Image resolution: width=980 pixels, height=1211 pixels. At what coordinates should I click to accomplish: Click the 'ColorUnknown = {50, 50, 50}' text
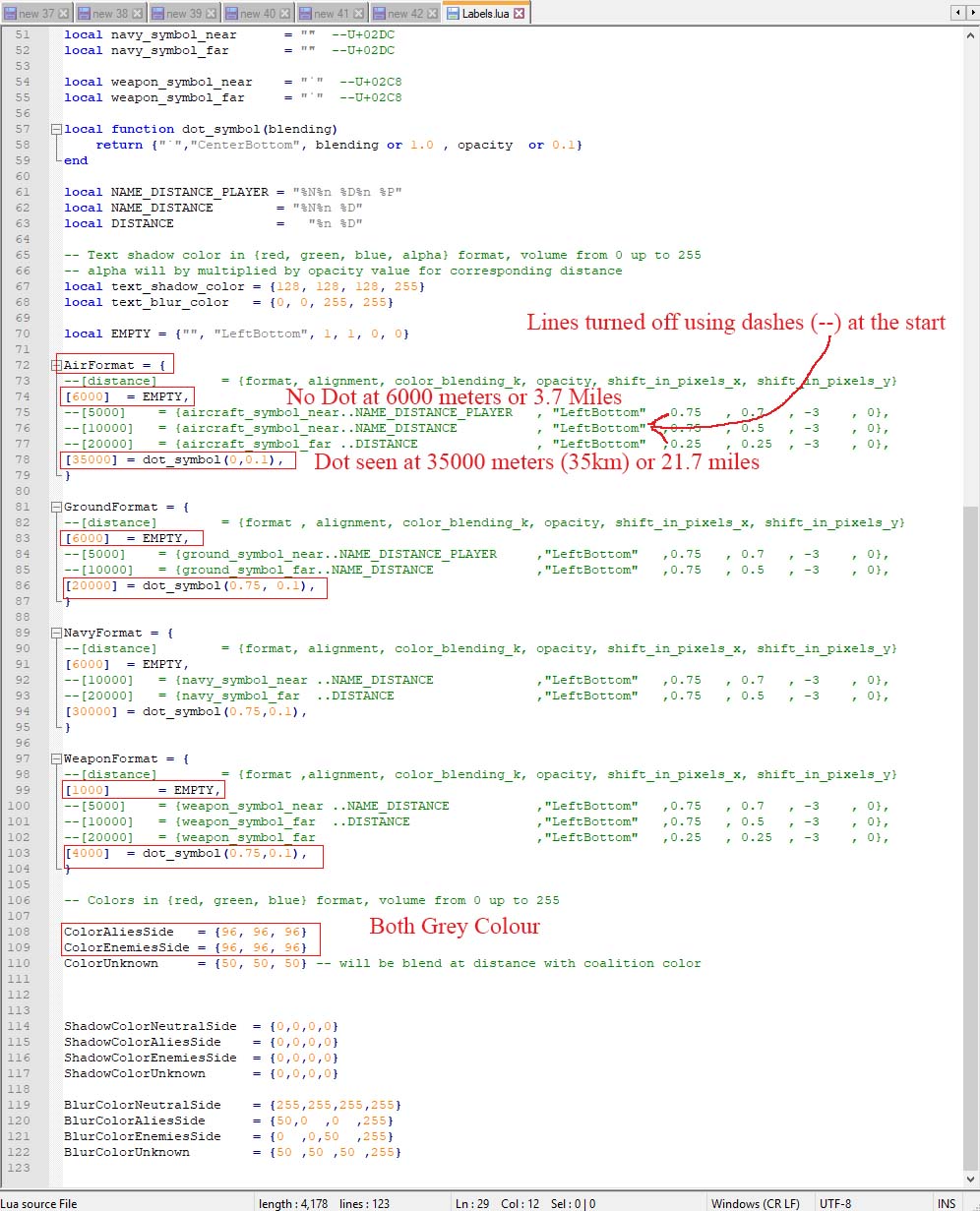[x=186, y=963]
